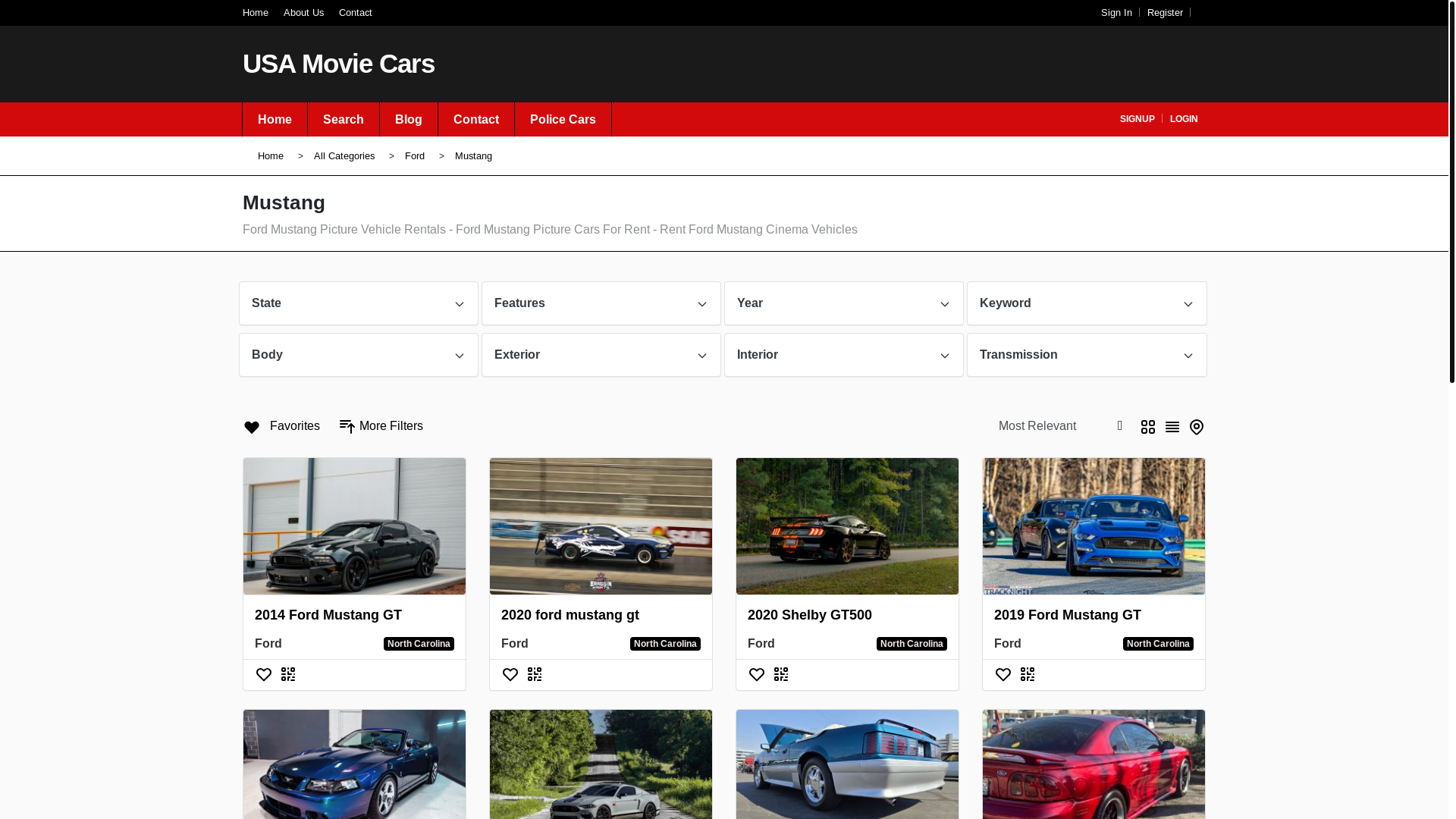Show QR code for 2020 ford mustang gt
The height and width of the screenshot is (819, 1456).
point(535,674)
